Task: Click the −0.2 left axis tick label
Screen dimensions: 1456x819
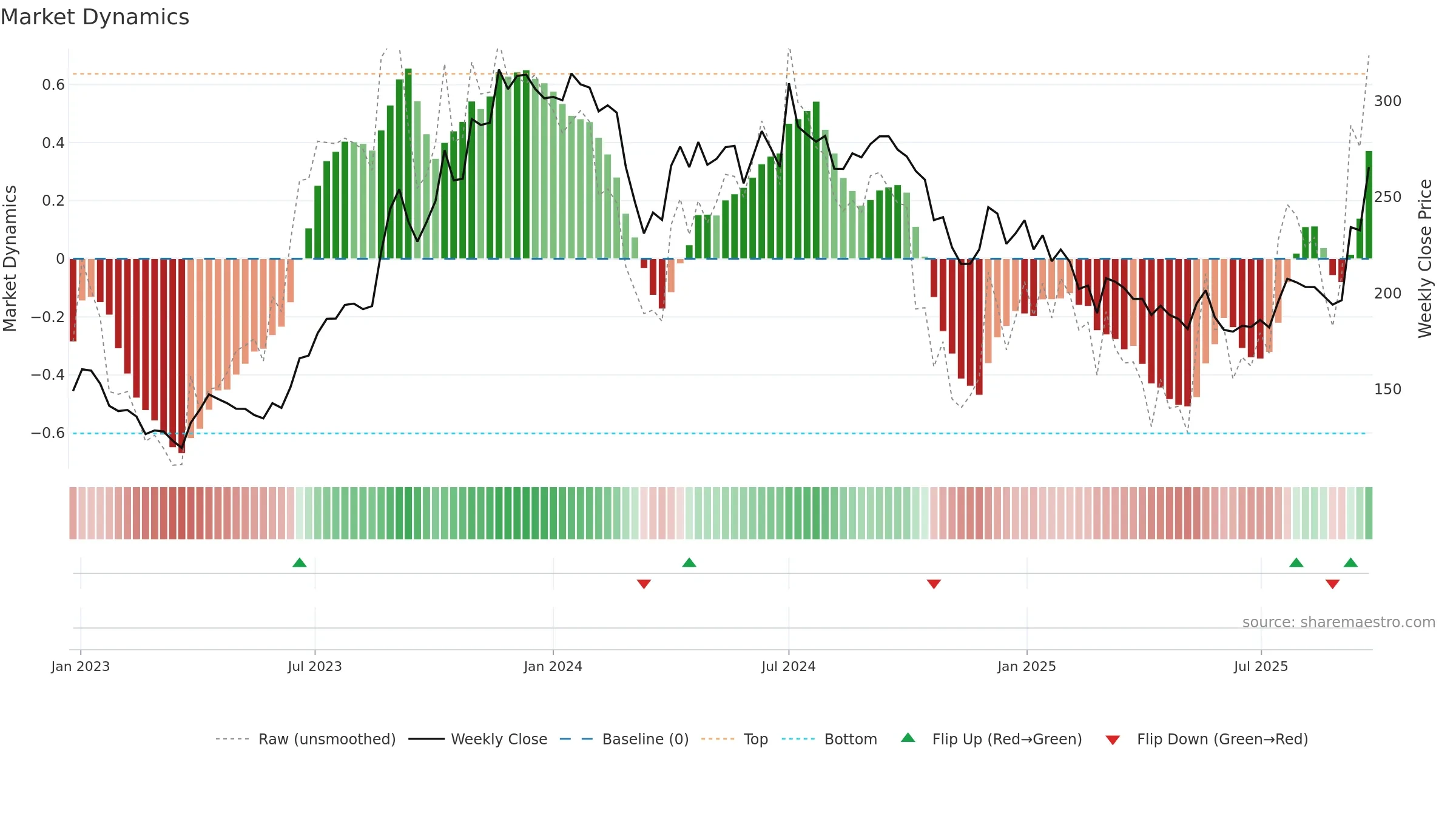Action: point(48,317)
